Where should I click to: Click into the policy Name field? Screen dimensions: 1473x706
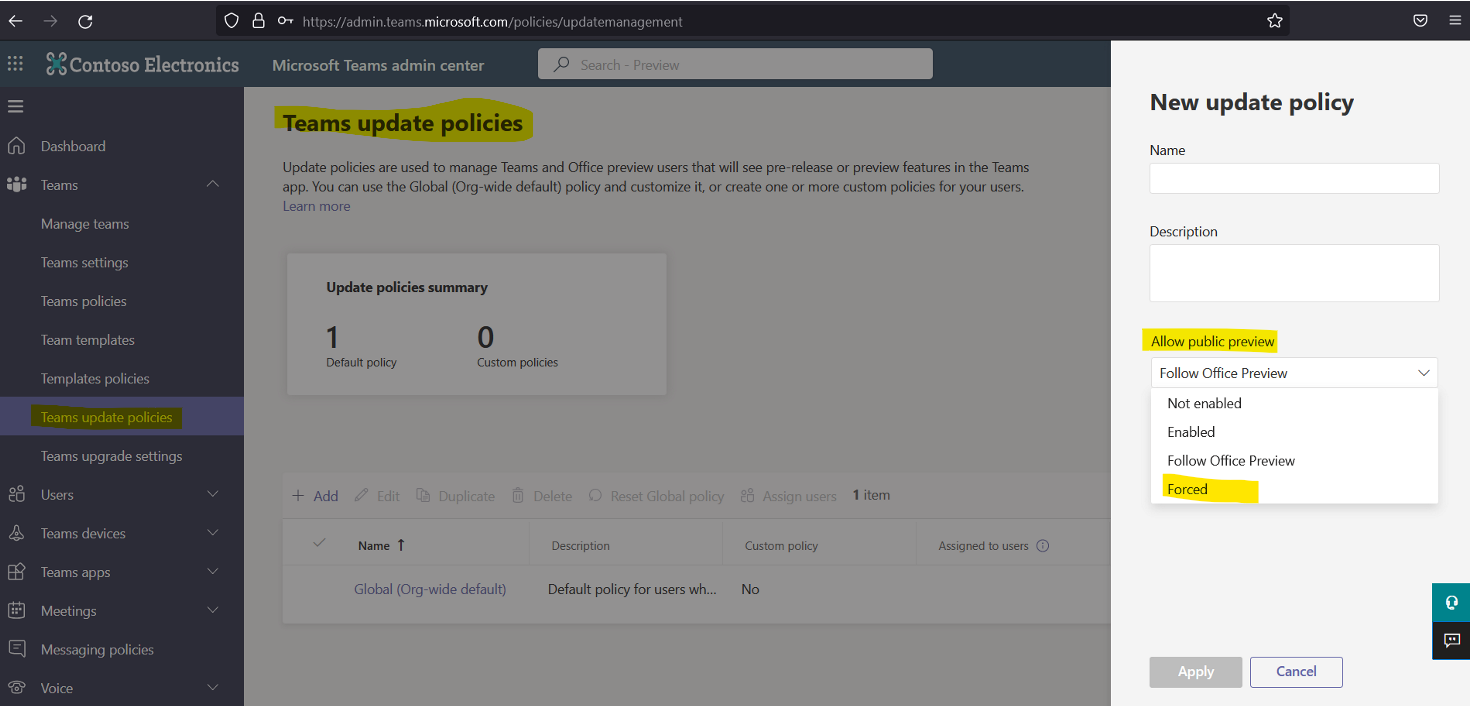pyautogui.click(x=1294, y=178)
